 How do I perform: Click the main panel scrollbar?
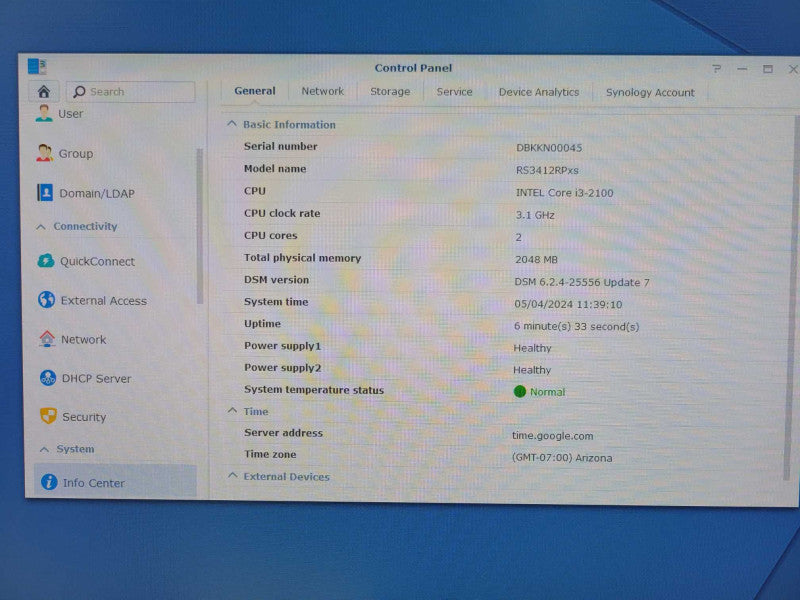click(790, 298)
